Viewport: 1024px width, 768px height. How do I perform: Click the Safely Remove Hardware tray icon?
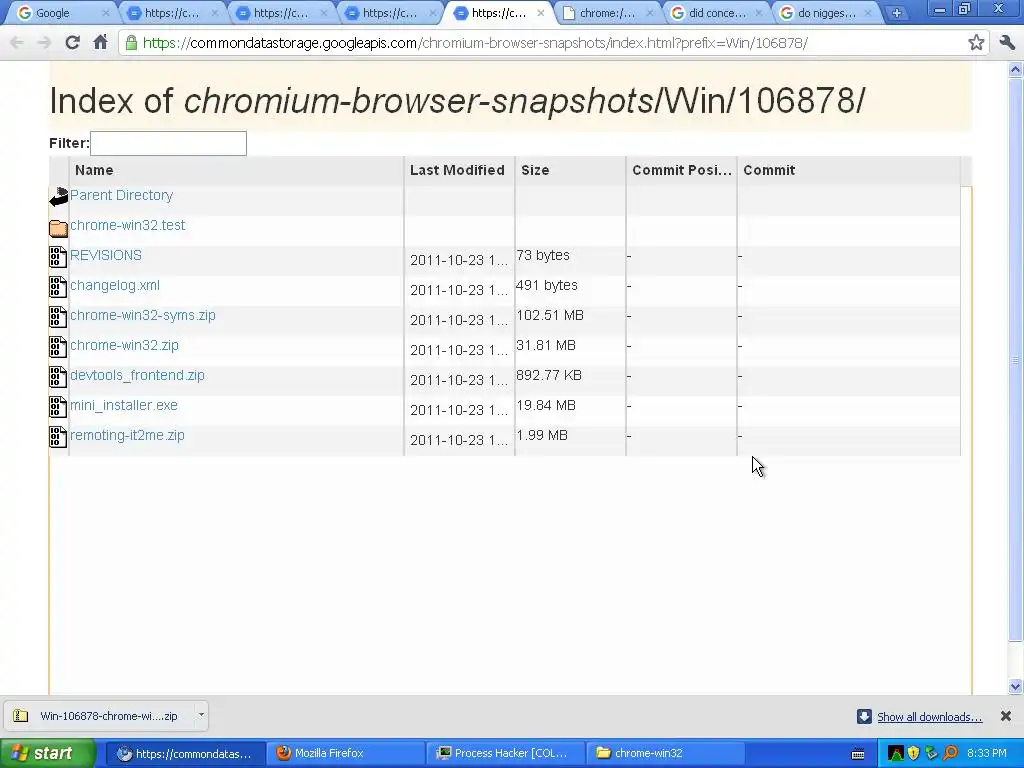tap(932, 754)
